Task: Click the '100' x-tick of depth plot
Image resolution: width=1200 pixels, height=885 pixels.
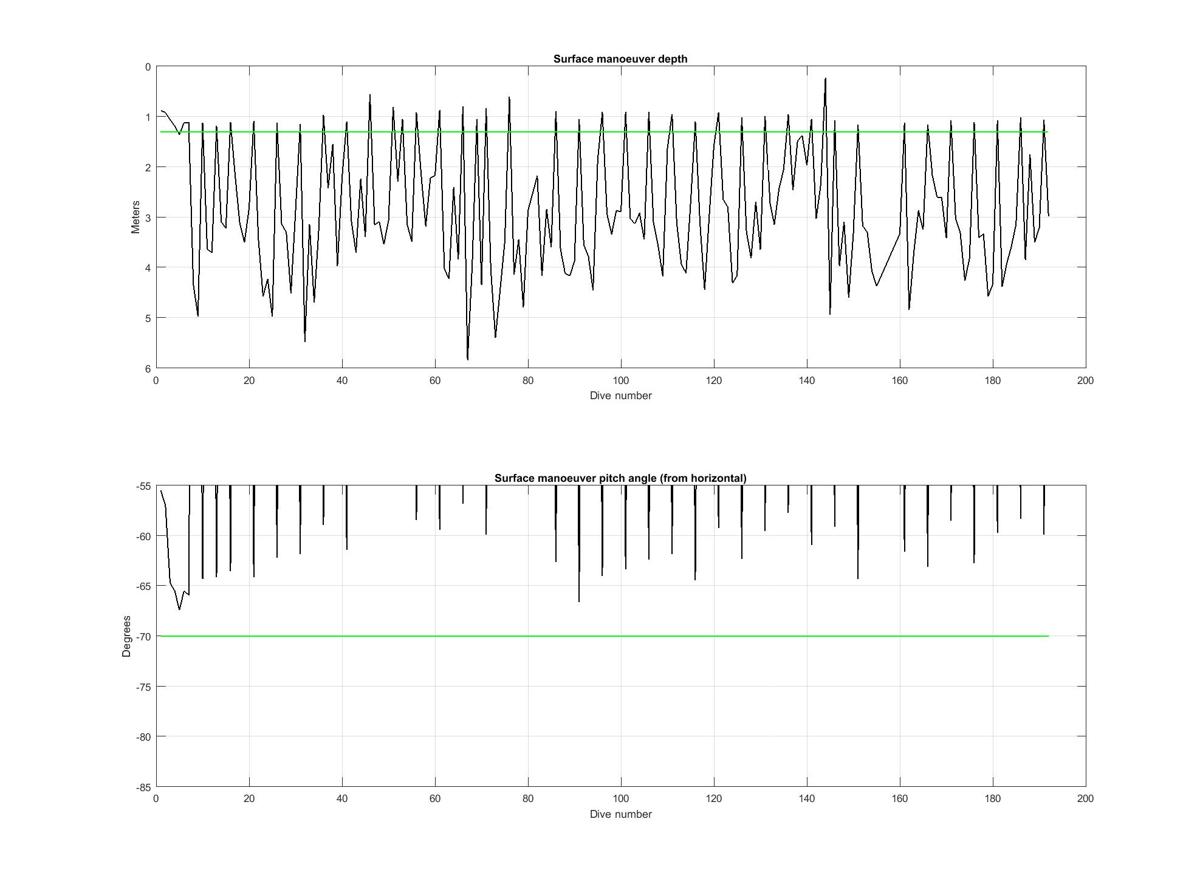Action: [621, 380]
